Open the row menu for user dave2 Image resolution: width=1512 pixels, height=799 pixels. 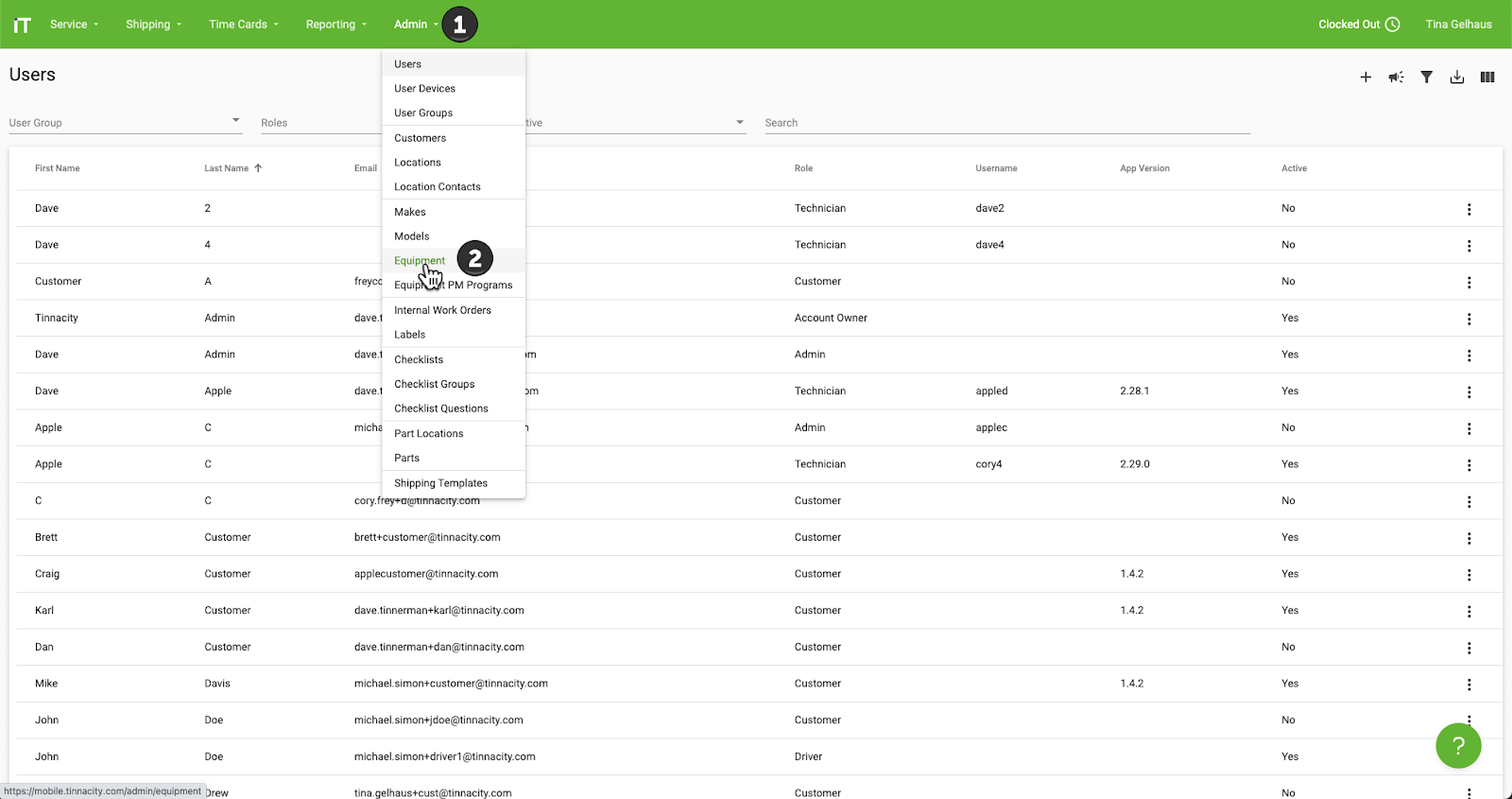tap(1469, 209)
